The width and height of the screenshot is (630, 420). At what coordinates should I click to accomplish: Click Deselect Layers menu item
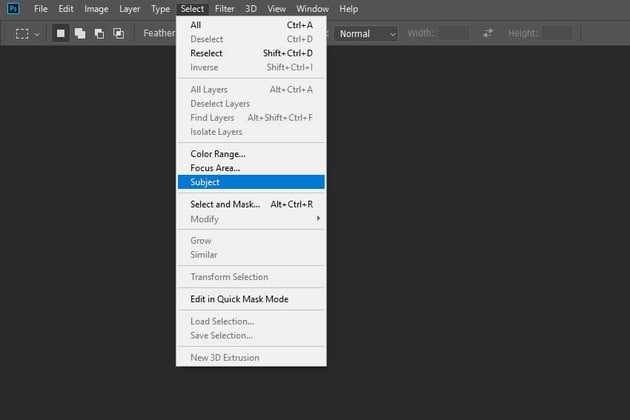[x=251, y=104]
